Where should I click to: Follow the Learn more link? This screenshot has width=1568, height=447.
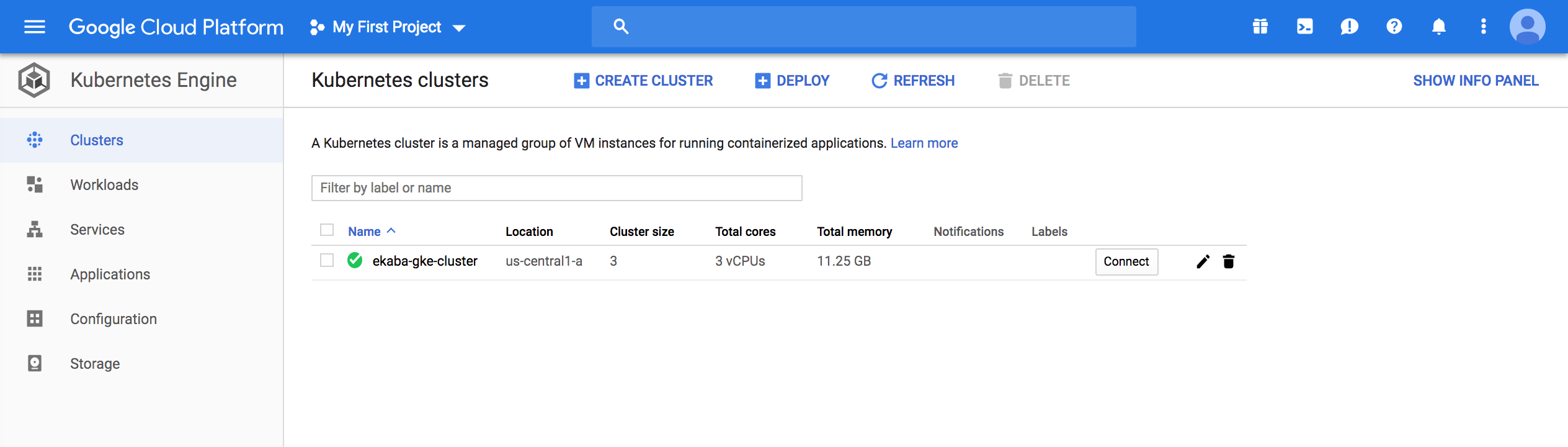(924, 143)
